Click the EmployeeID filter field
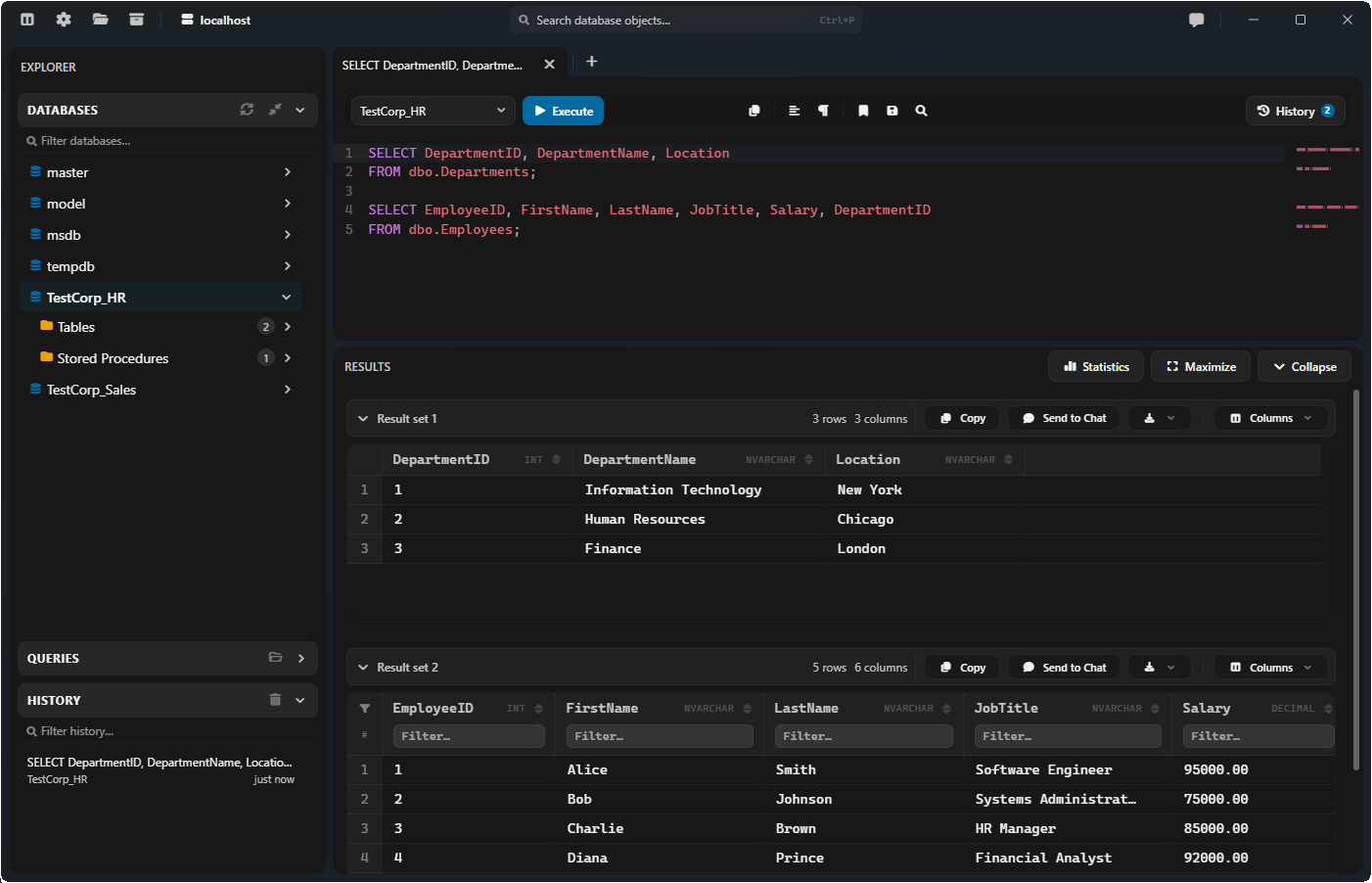 coord(469,736)
